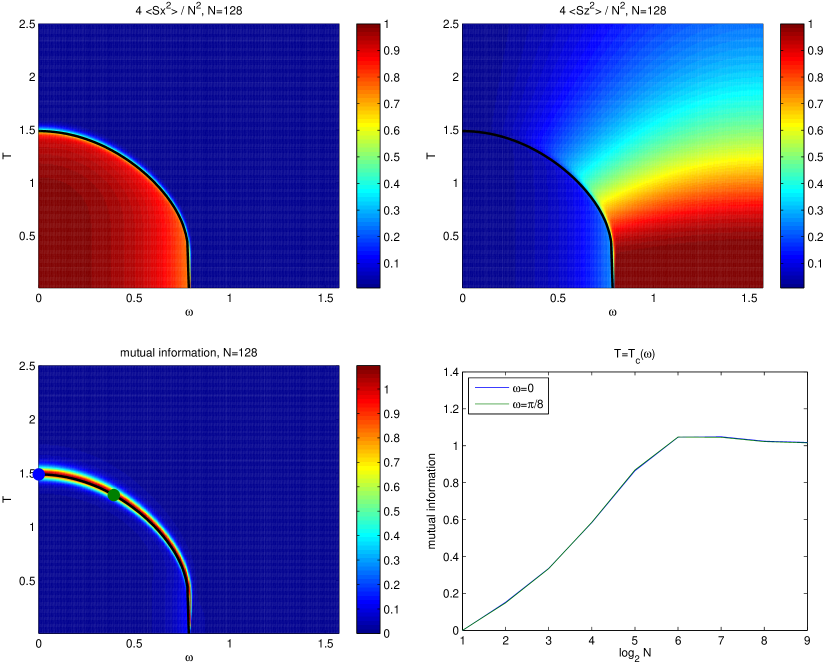Viewport: 830px width, 664px height.
Task: Click the 'log2 N' axis label
Action: pos(635,654)
